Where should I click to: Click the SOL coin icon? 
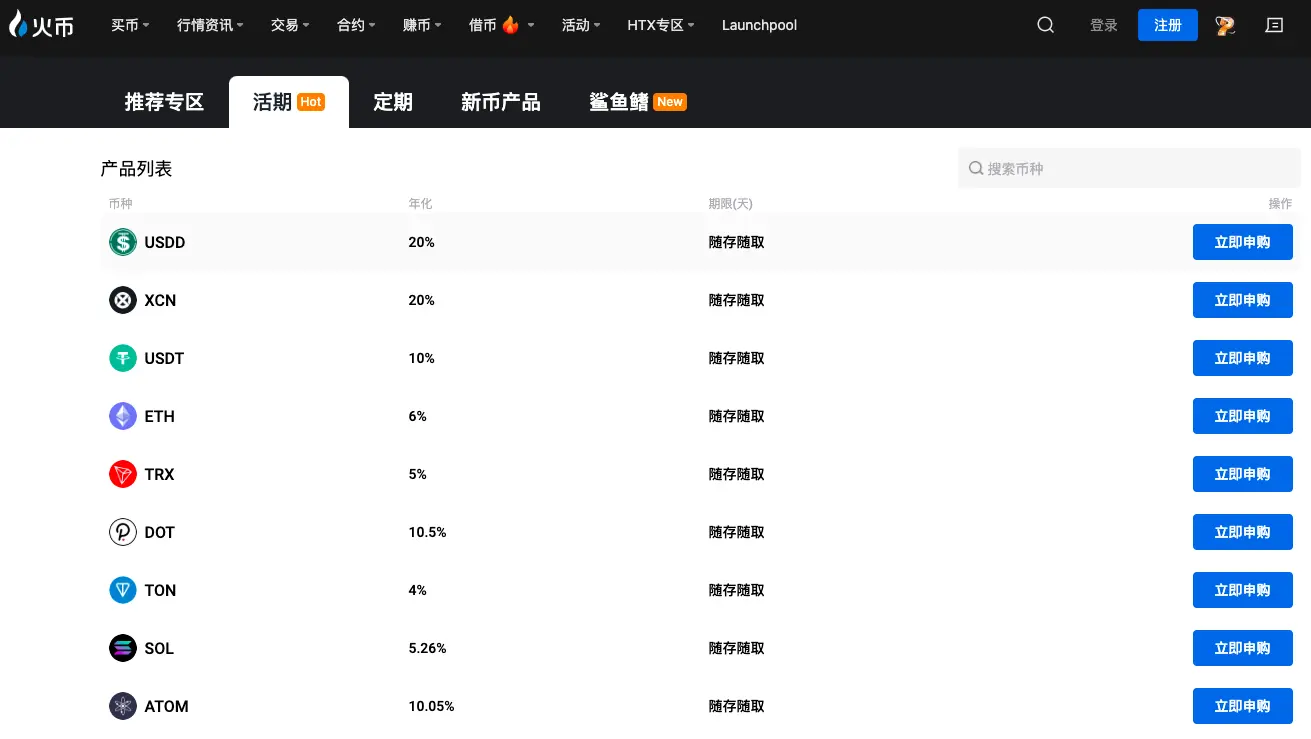[x=122, y=648]
